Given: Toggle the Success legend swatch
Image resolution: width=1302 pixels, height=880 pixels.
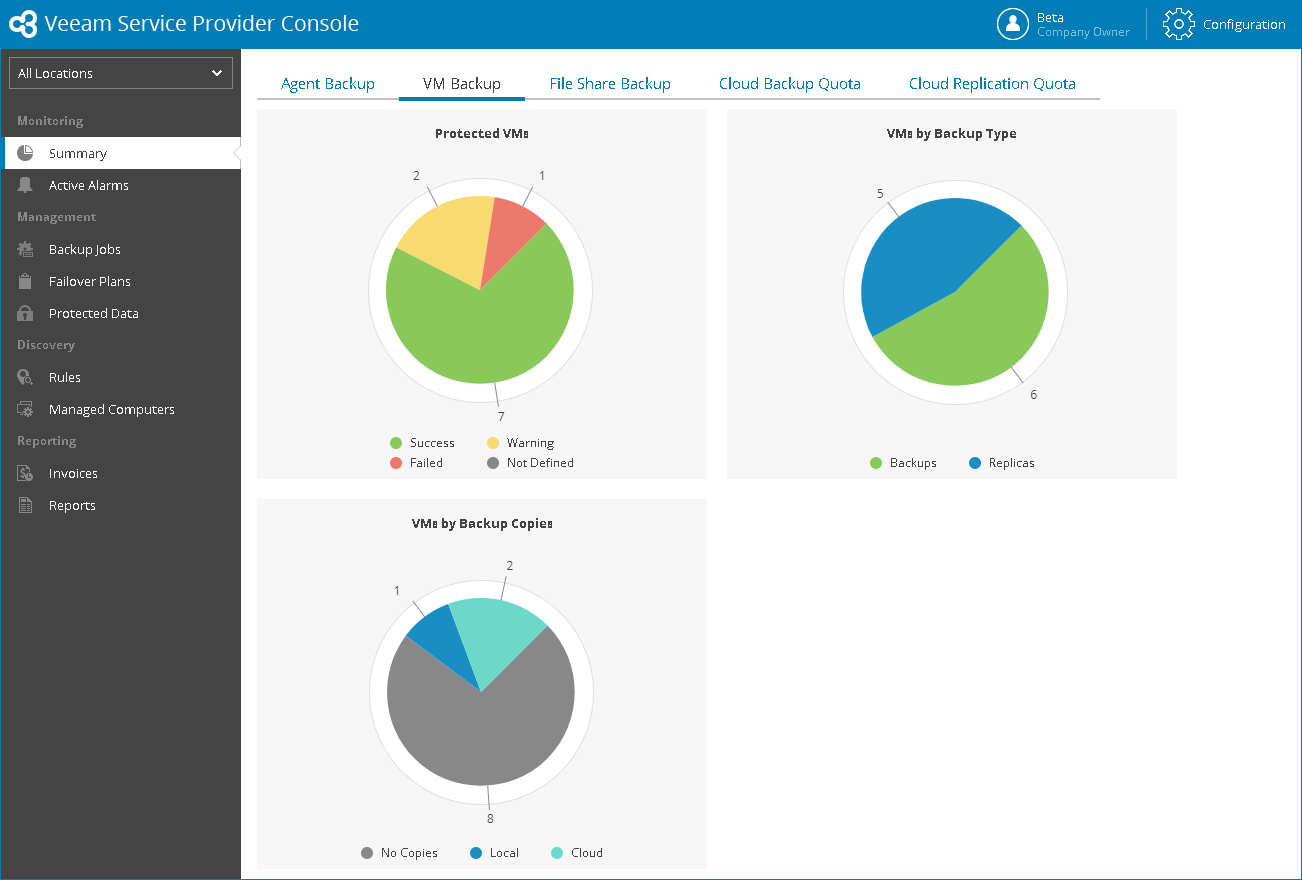Looking at the screenshot, I should pos(396,443).
